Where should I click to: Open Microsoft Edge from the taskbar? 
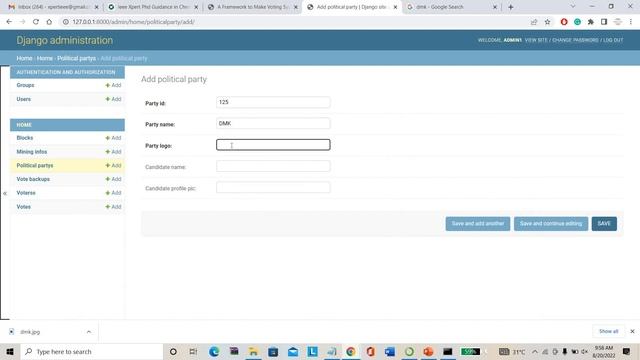(214, 351)
